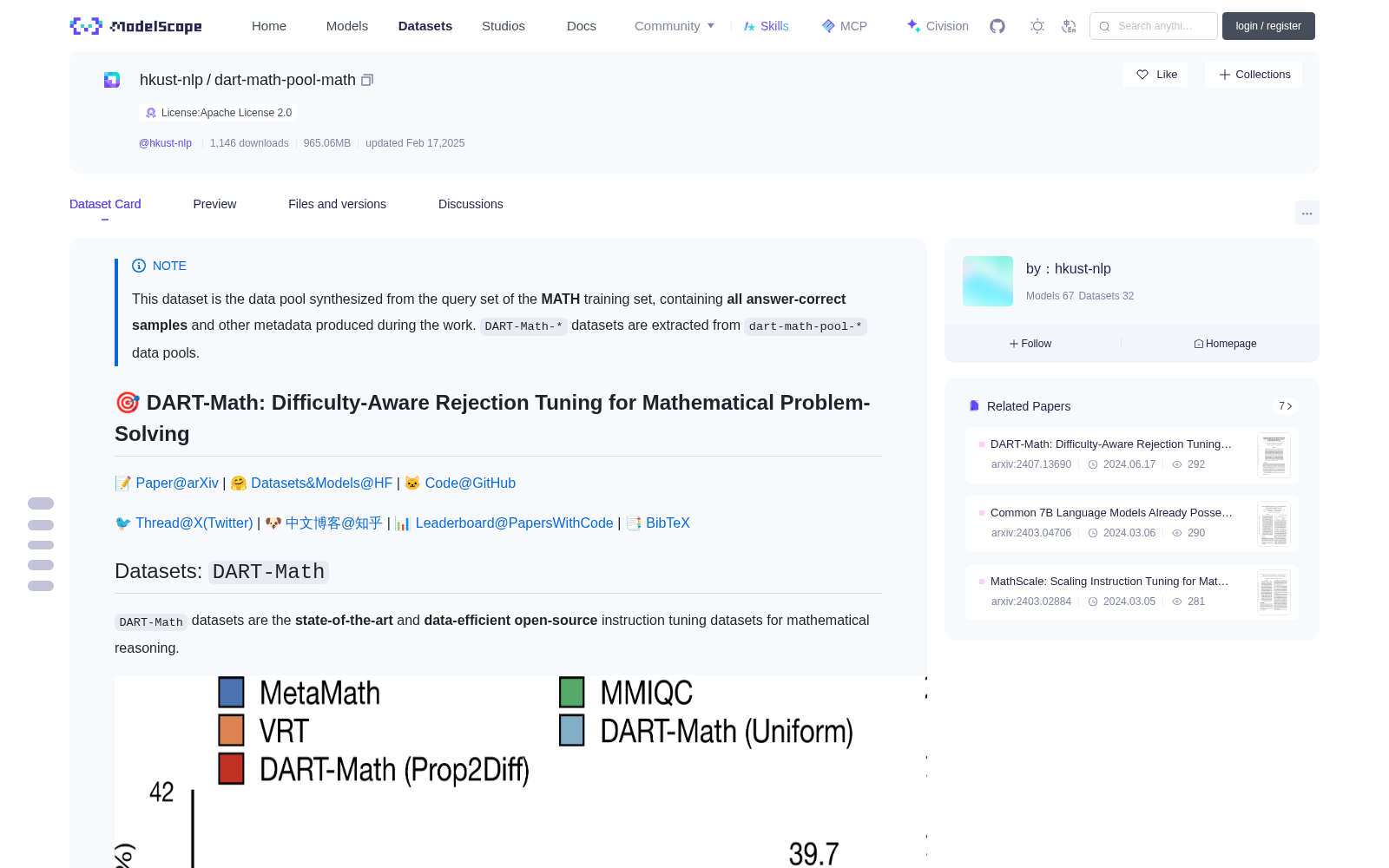Open the 中文博客@知乎 link
Viewport: 1389px width, 868px height.
point(334,523)
